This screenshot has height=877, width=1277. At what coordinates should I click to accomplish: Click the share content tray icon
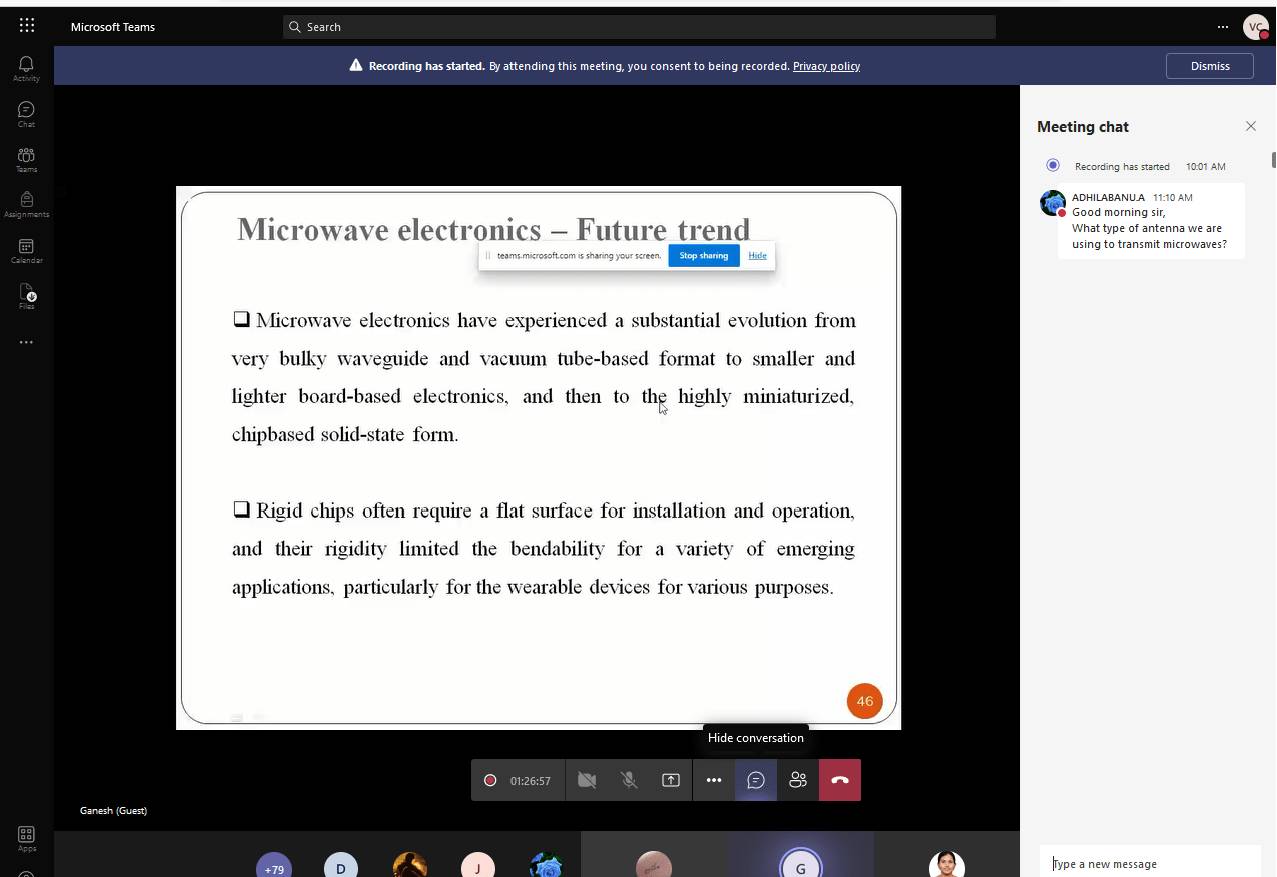pos(671,780)
